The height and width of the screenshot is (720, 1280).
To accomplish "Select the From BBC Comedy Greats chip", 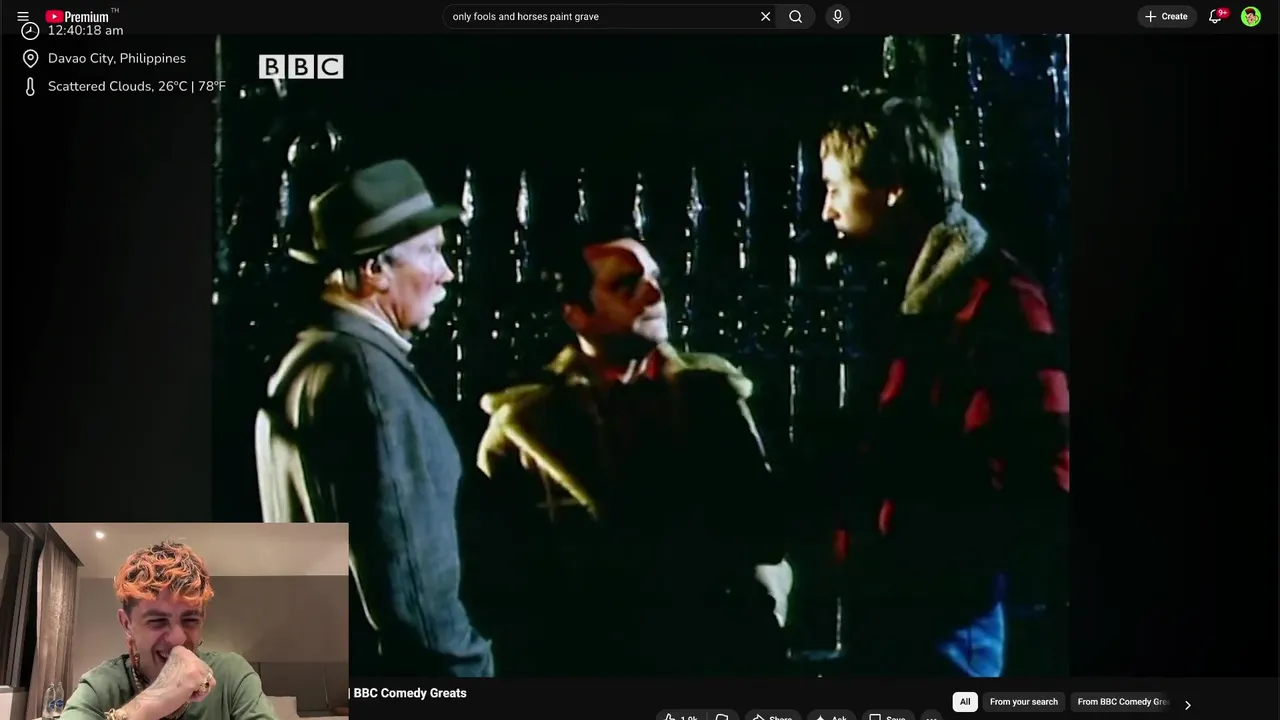I will point(1122,702).
